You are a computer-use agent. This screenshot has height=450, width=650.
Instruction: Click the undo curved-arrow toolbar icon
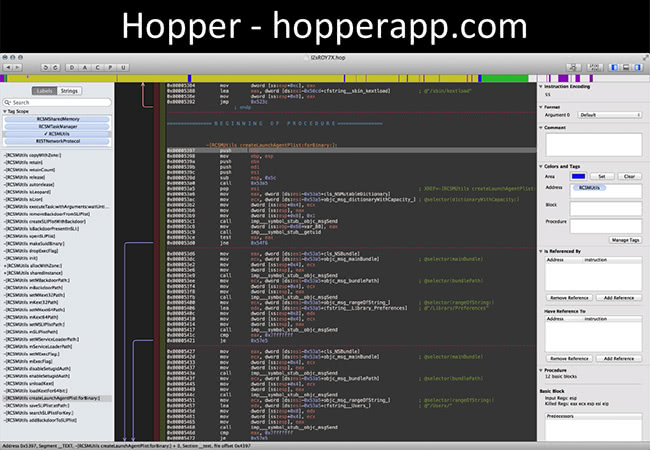[x=46, y=67]
